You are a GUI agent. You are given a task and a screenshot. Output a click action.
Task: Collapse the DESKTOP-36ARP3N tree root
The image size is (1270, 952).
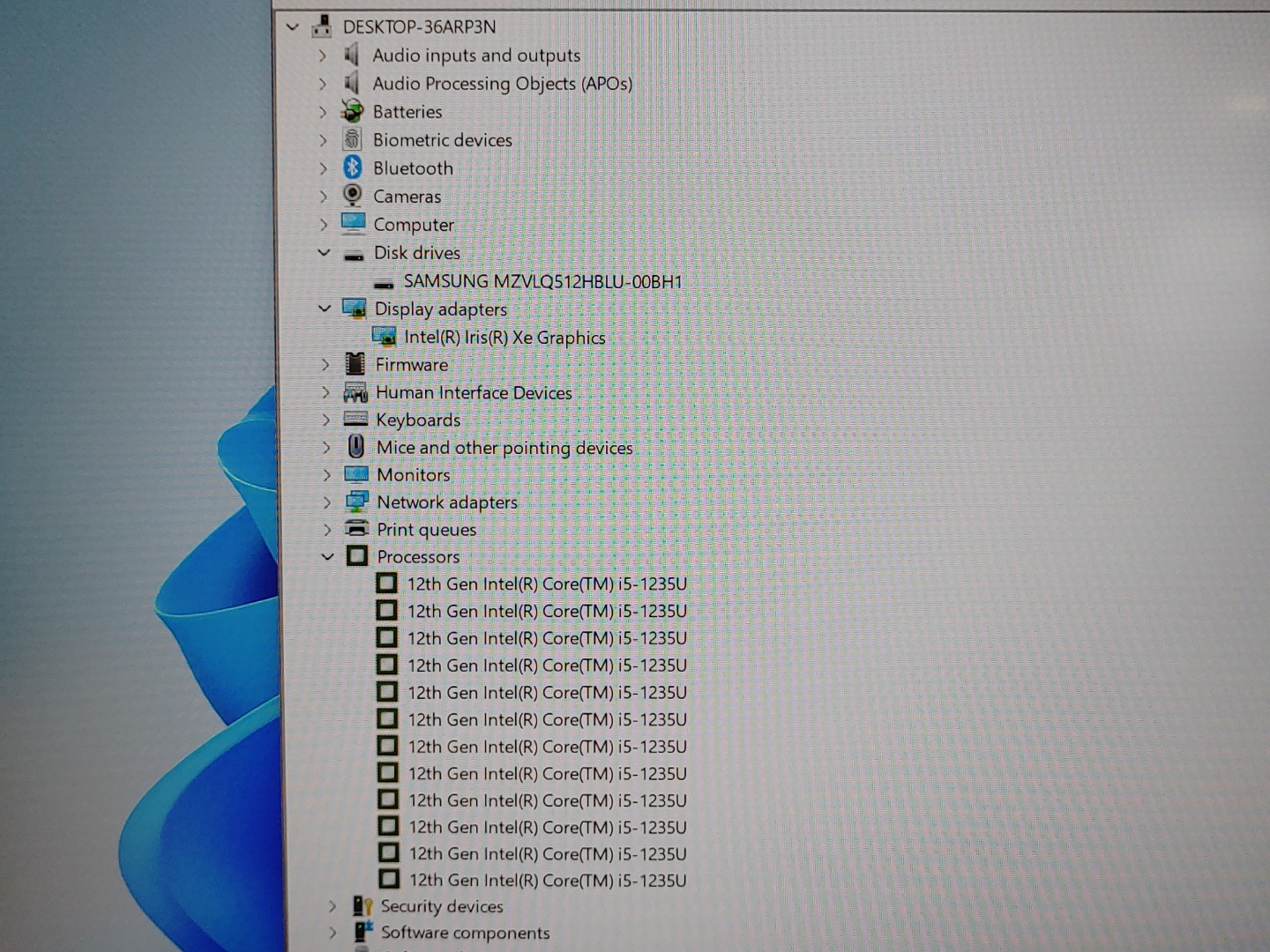click(x=292, y=26)
